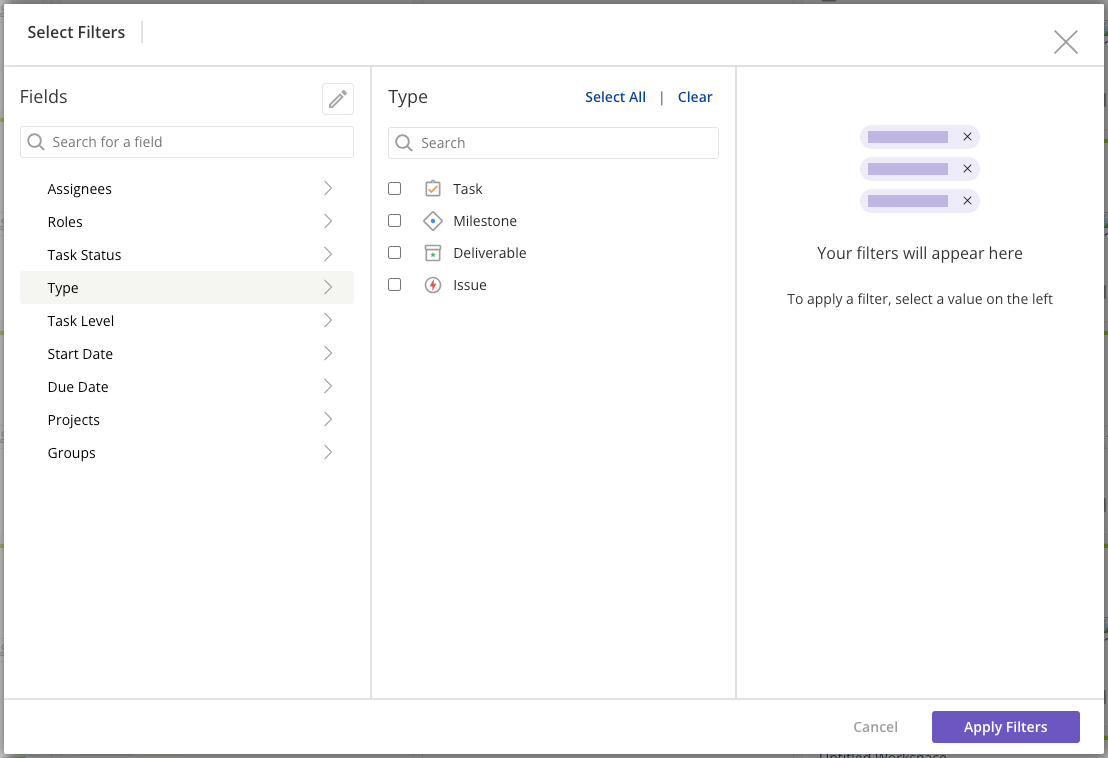This screenshot has width=1108, height=758.
Task: Select the Task Level field
Action: (187, 321)
